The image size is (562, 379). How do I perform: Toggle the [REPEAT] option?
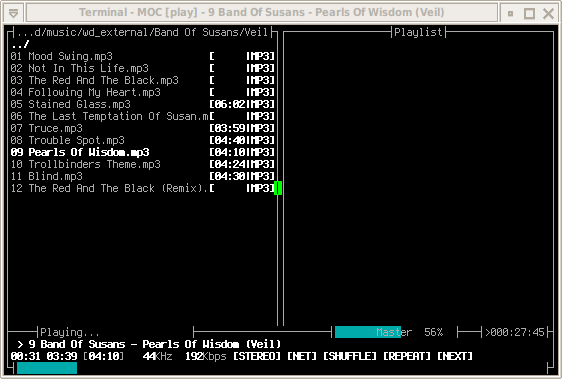[407, 356]
